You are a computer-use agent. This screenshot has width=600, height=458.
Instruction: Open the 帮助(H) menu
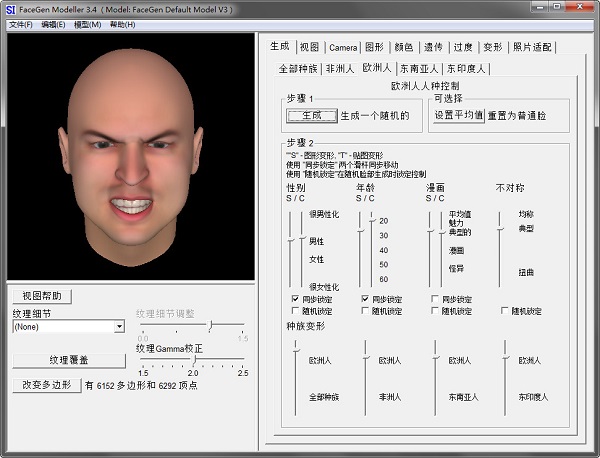(122, 24)
